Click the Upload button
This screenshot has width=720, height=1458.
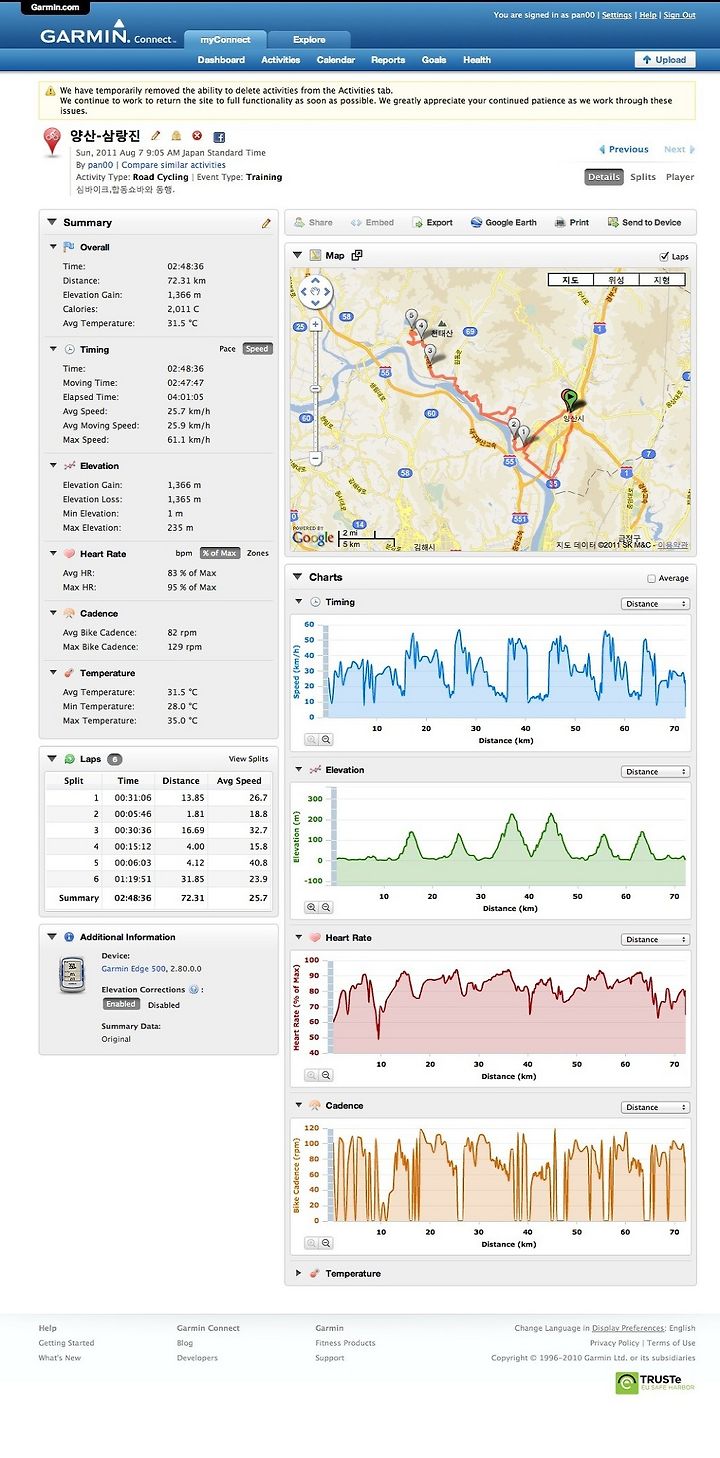[x=665, y=60]
